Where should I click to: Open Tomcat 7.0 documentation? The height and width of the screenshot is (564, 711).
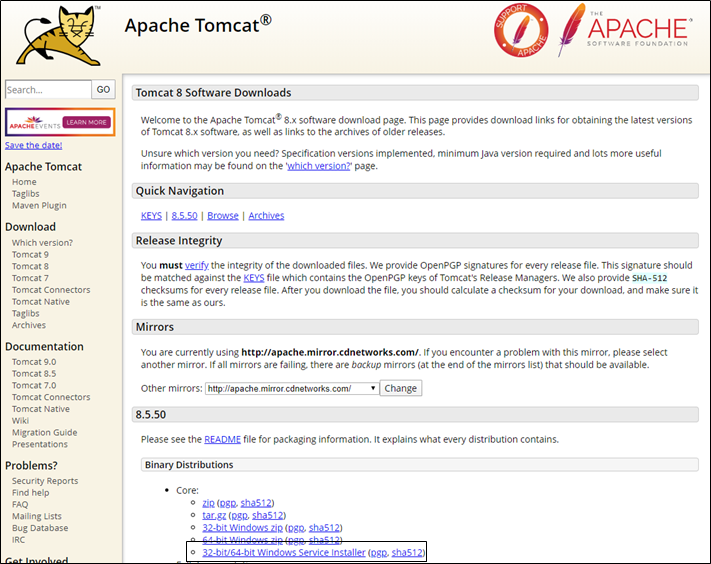[34, 385]
